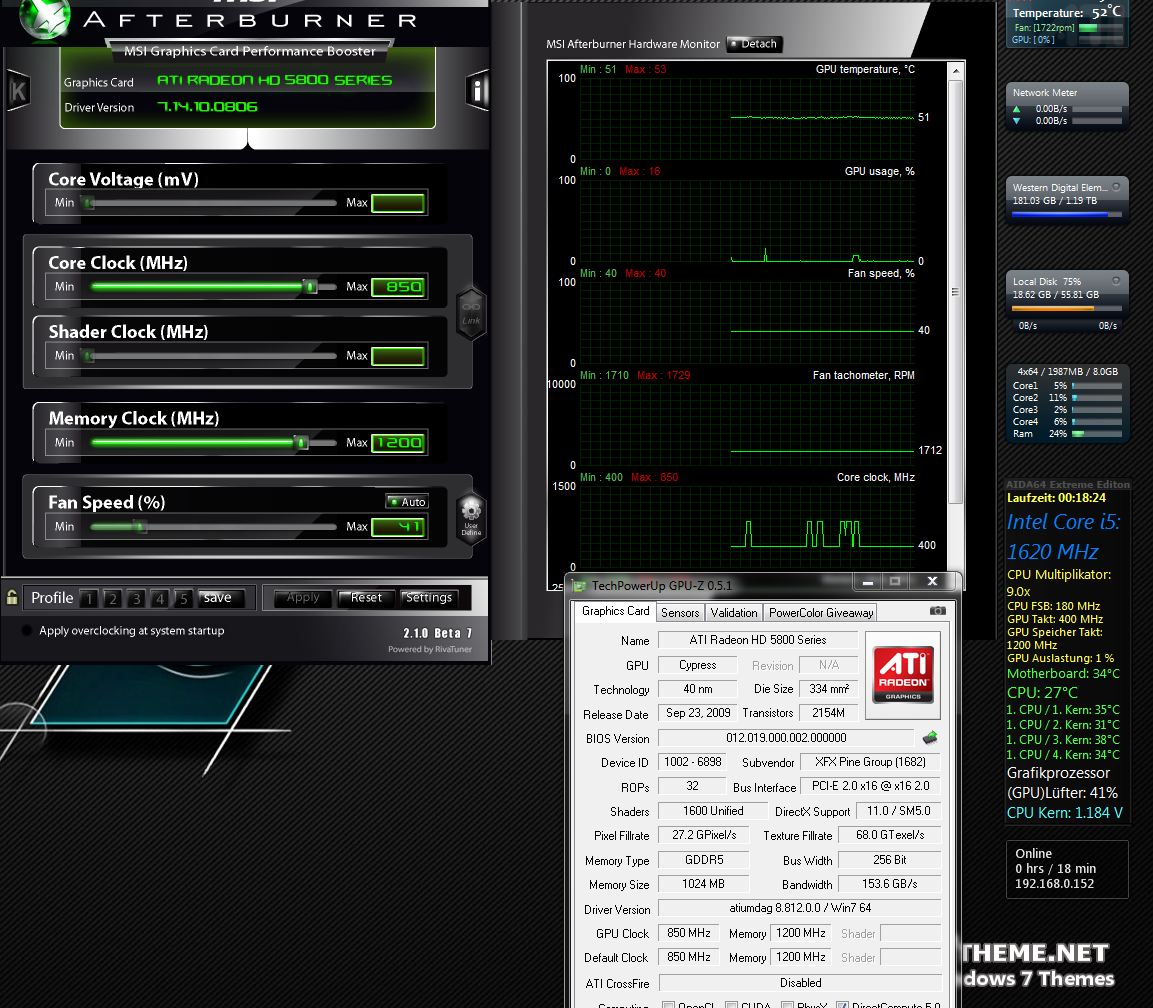The width and height of the screenshot is (1153, 1008).
Task: Click the Shader Clock value field
Action: point(398,356)
